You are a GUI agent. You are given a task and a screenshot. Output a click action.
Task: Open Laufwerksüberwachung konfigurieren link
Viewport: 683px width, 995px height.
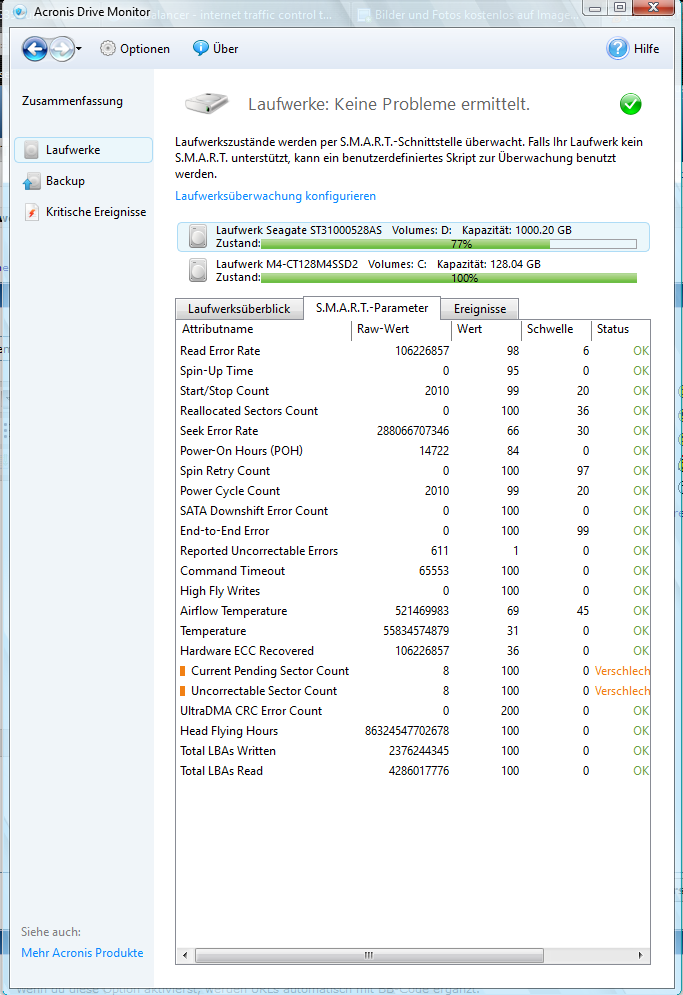[275, 196]
